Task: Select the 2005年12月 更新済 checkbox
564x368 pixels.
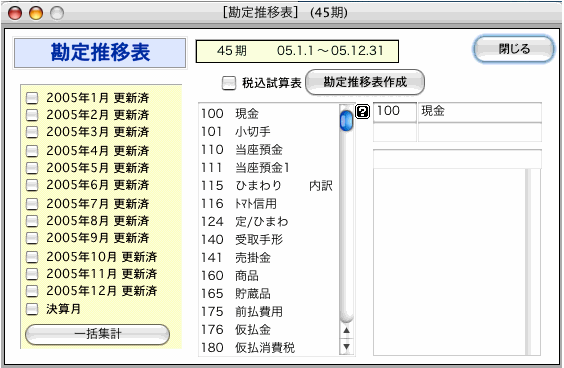Action: 32,291
